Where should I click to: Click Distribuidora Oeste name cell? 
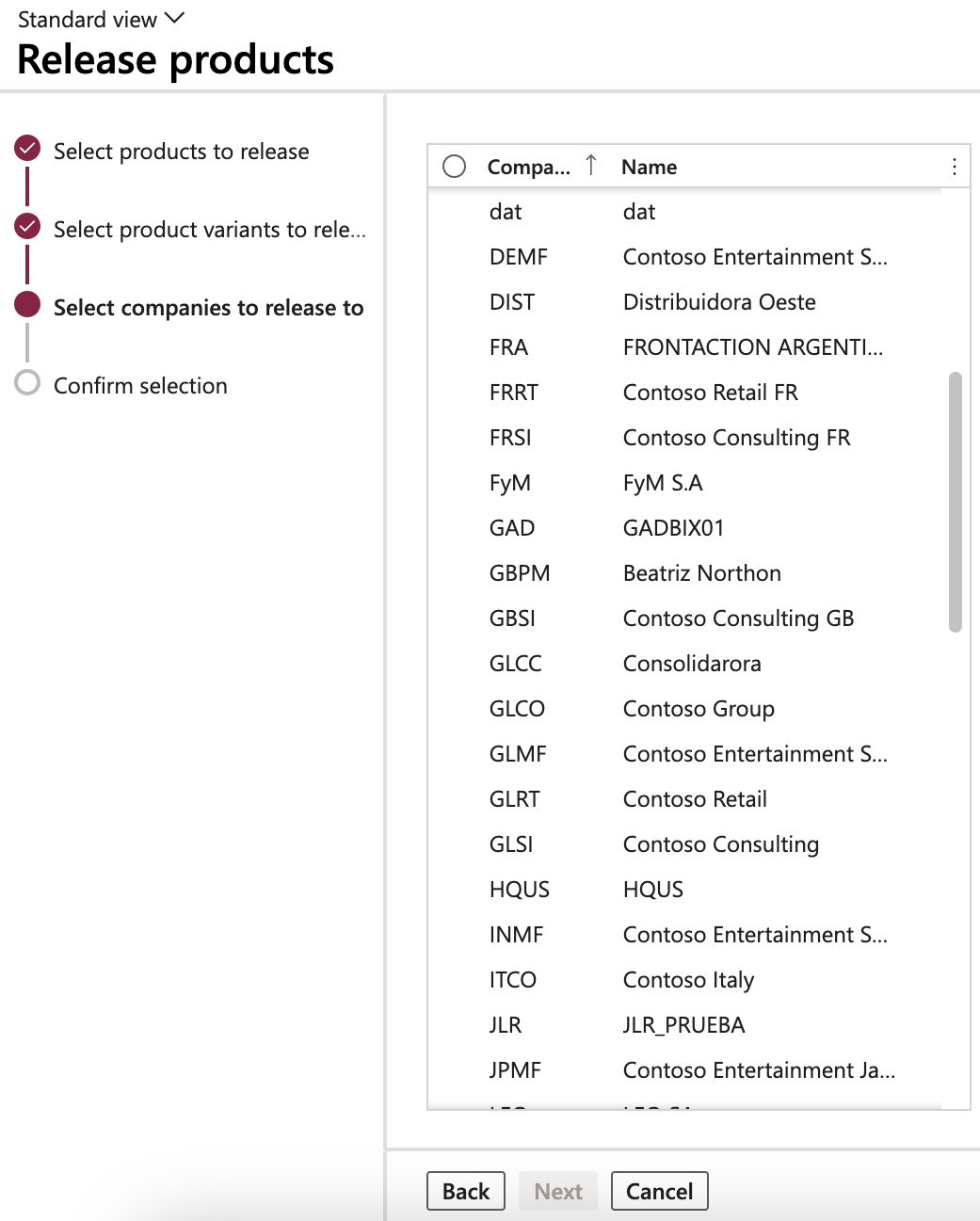[x=719, y=302]
